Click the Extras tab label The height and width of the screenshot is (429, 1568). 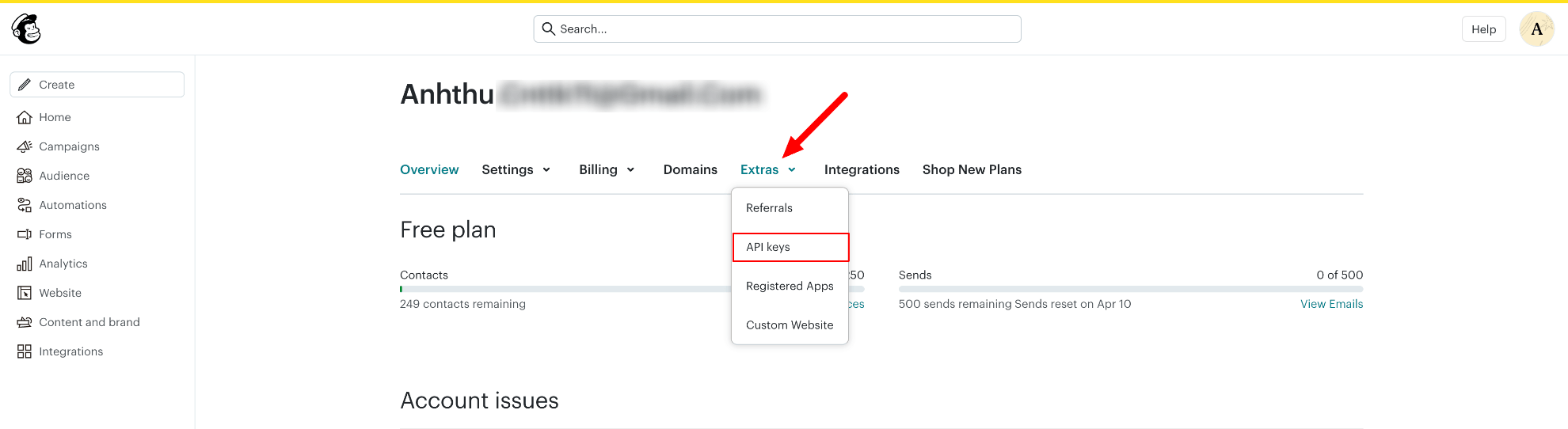[759, 169]
